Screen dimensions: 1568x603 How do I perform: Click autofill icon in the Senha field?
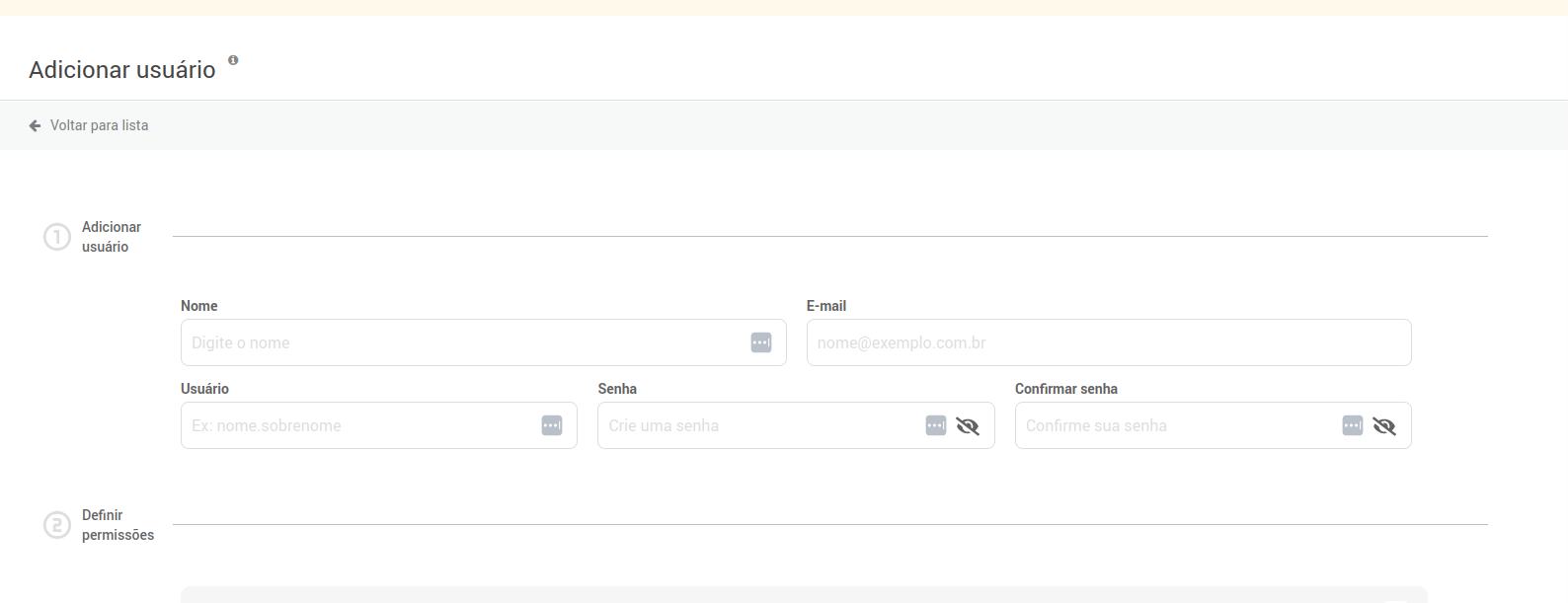pos(936,425)
